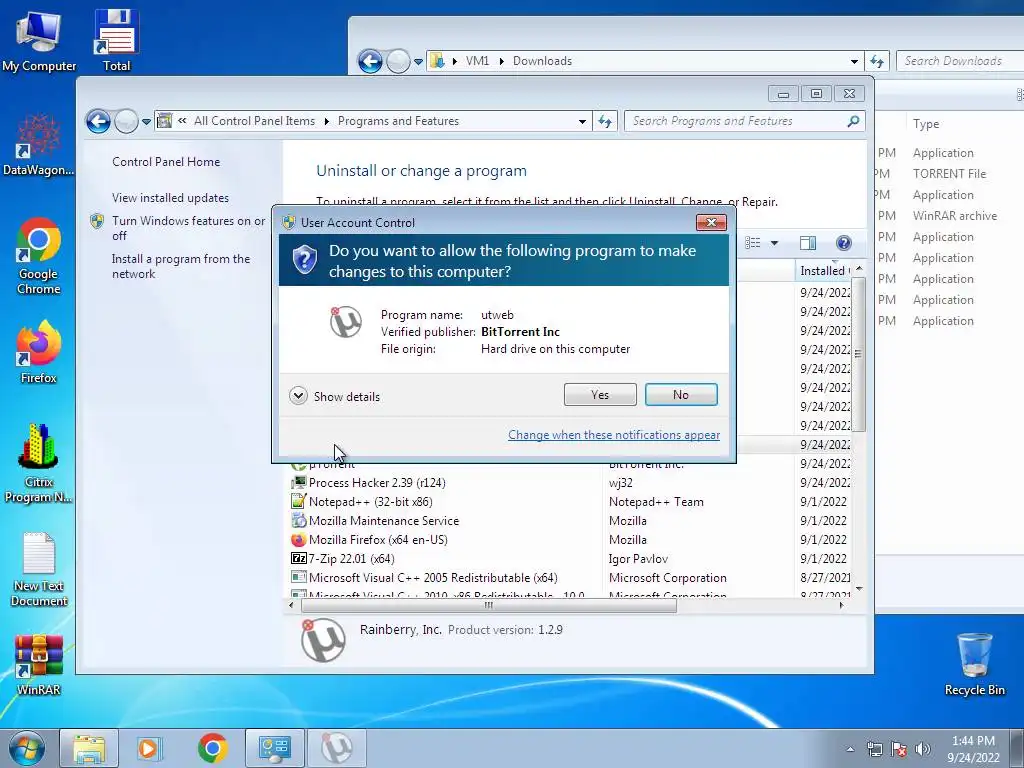1024x768 pixels.
Task: Open Citrix Program Neighborhood desktop icon
Action: (x=39, y=462)
